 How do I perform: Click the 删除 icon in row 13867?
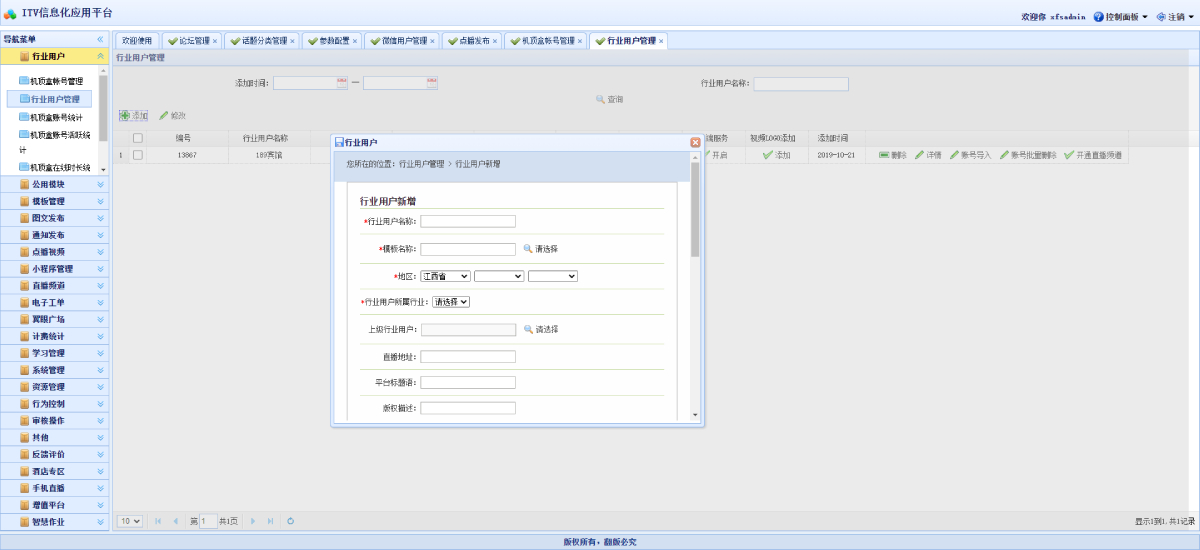[x=884, y=155]
